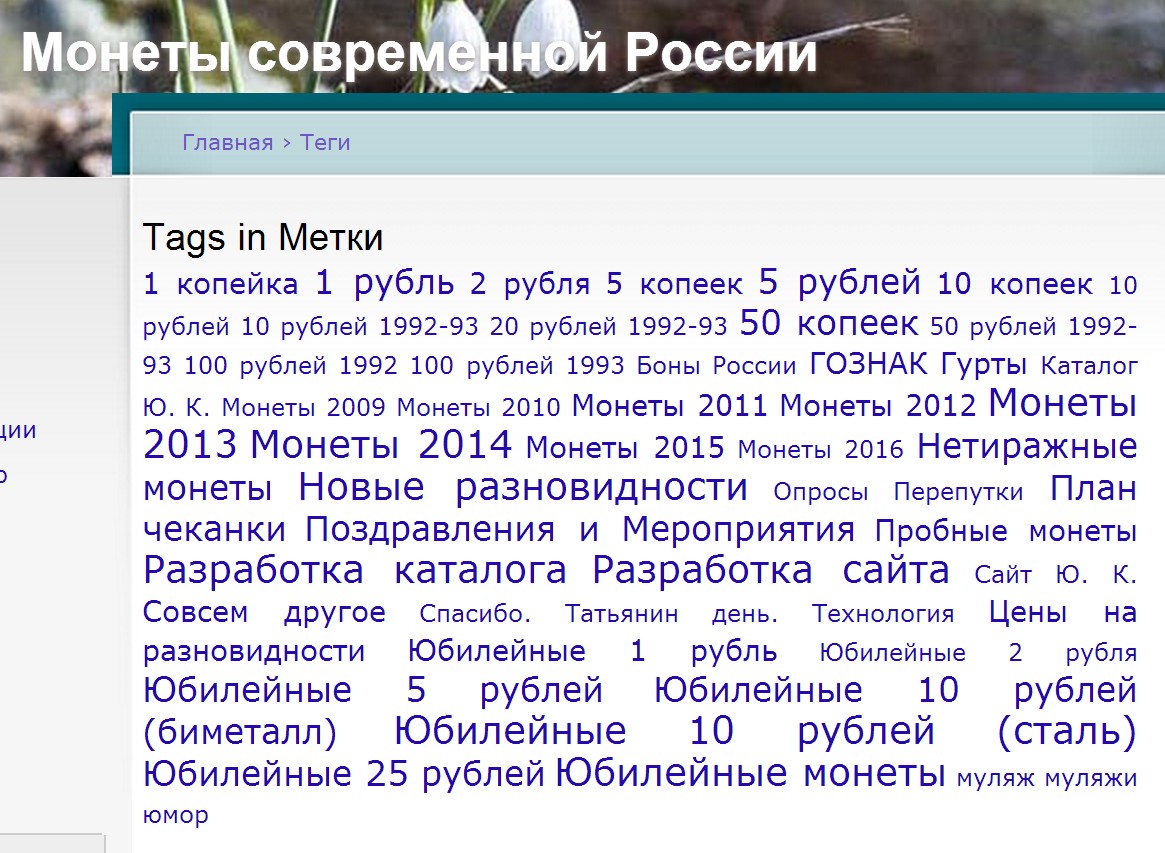The image size is (1165, 853).
Task: Click the Монеты 2016 tag
Action: point(820,450)
